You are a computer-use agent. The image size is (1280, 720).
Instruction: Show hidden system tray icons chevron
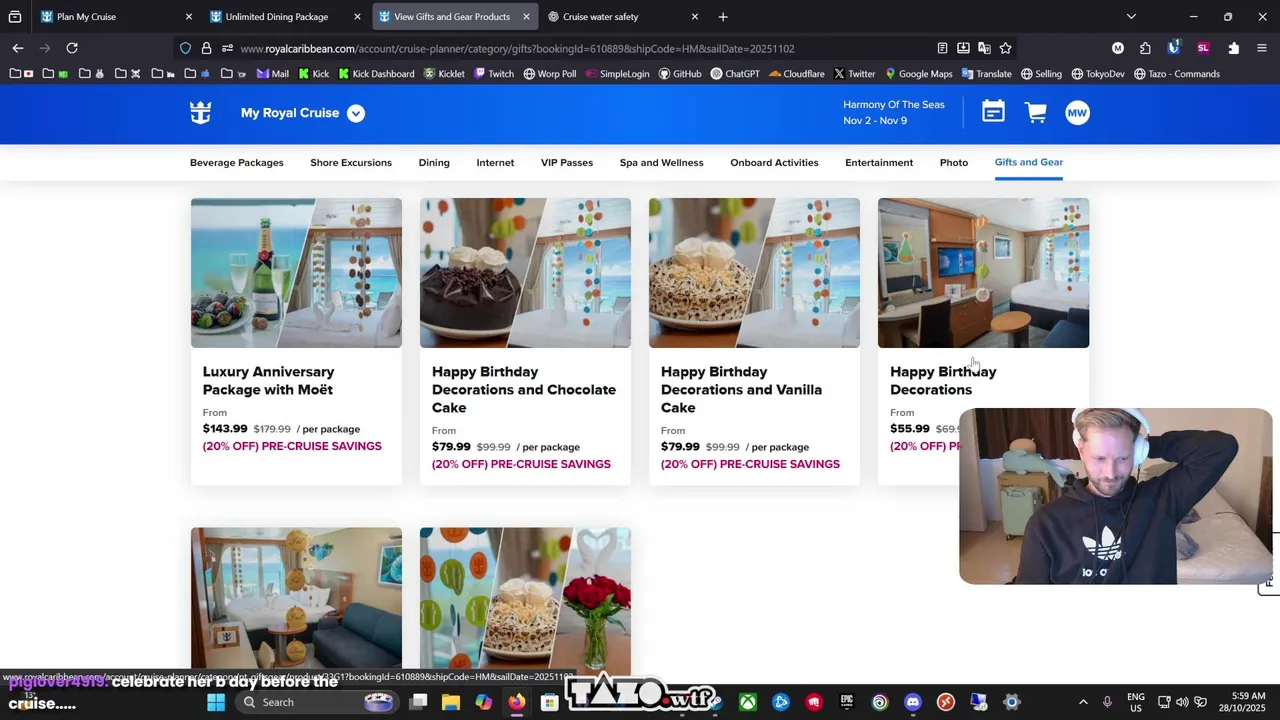coord(1083,702)
